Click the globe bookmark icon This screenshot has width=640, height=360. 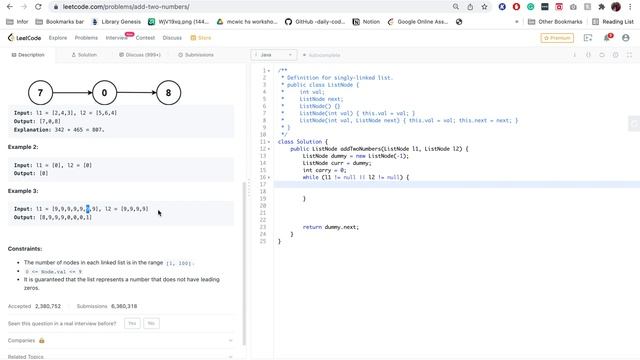click(459, 22)
